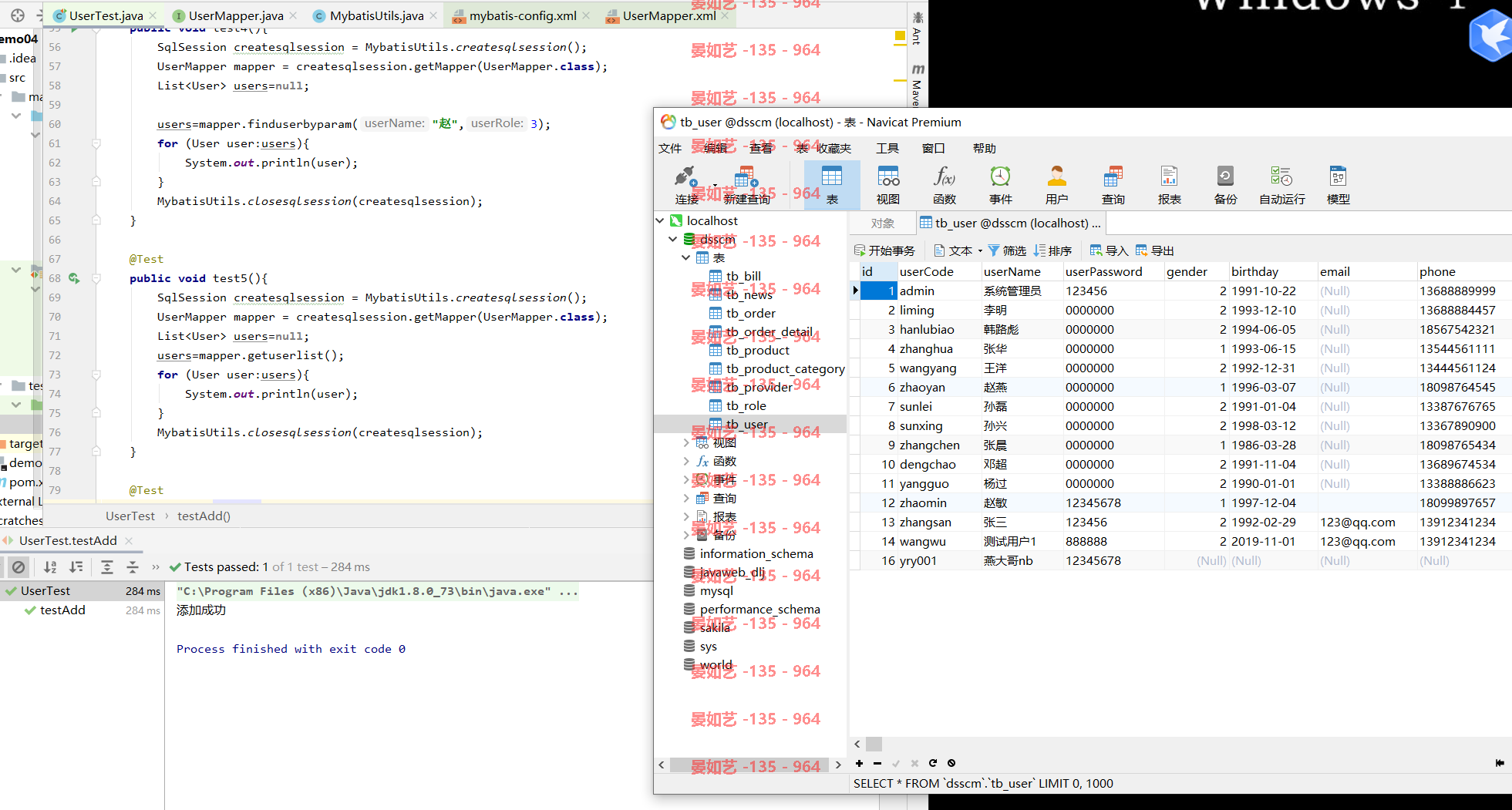Open the 帮助 menu in Navicat
The height and width of the screenshot is (810, 1512).
point(985,148)
